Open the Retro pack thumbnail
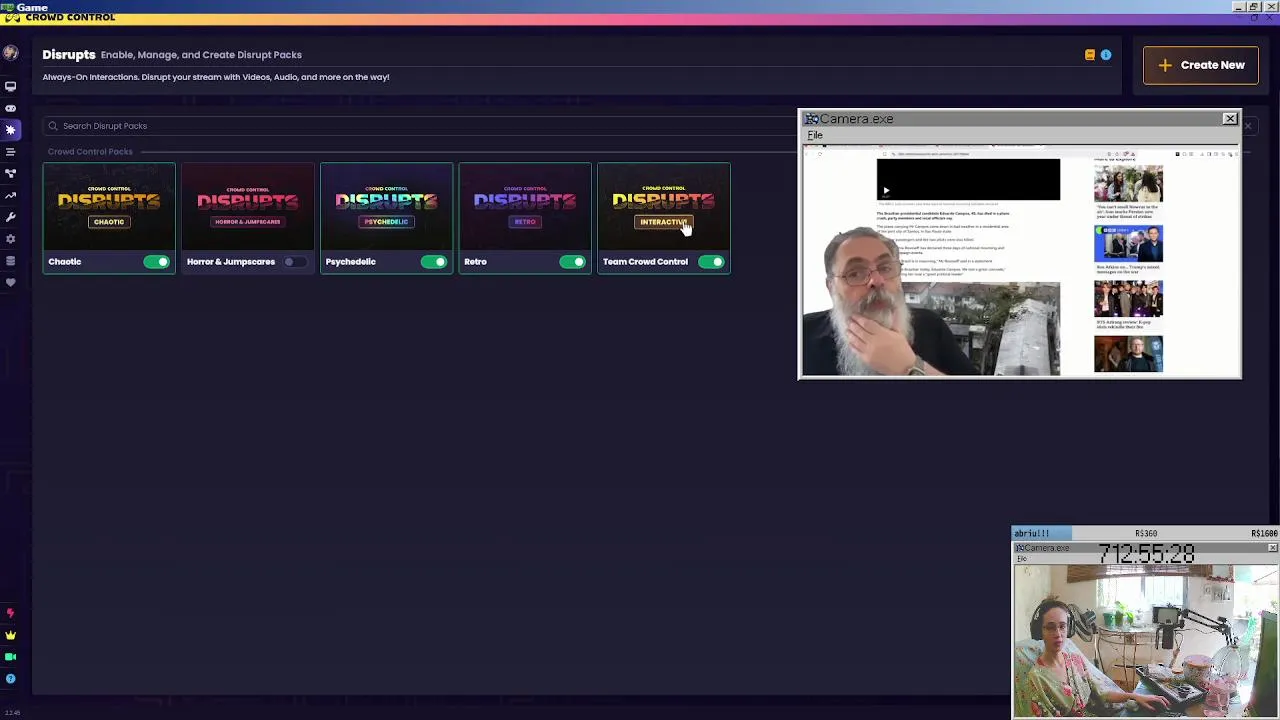Image resolution: width=1280 pixels, height=720 pixels. [x=525, y=206]
